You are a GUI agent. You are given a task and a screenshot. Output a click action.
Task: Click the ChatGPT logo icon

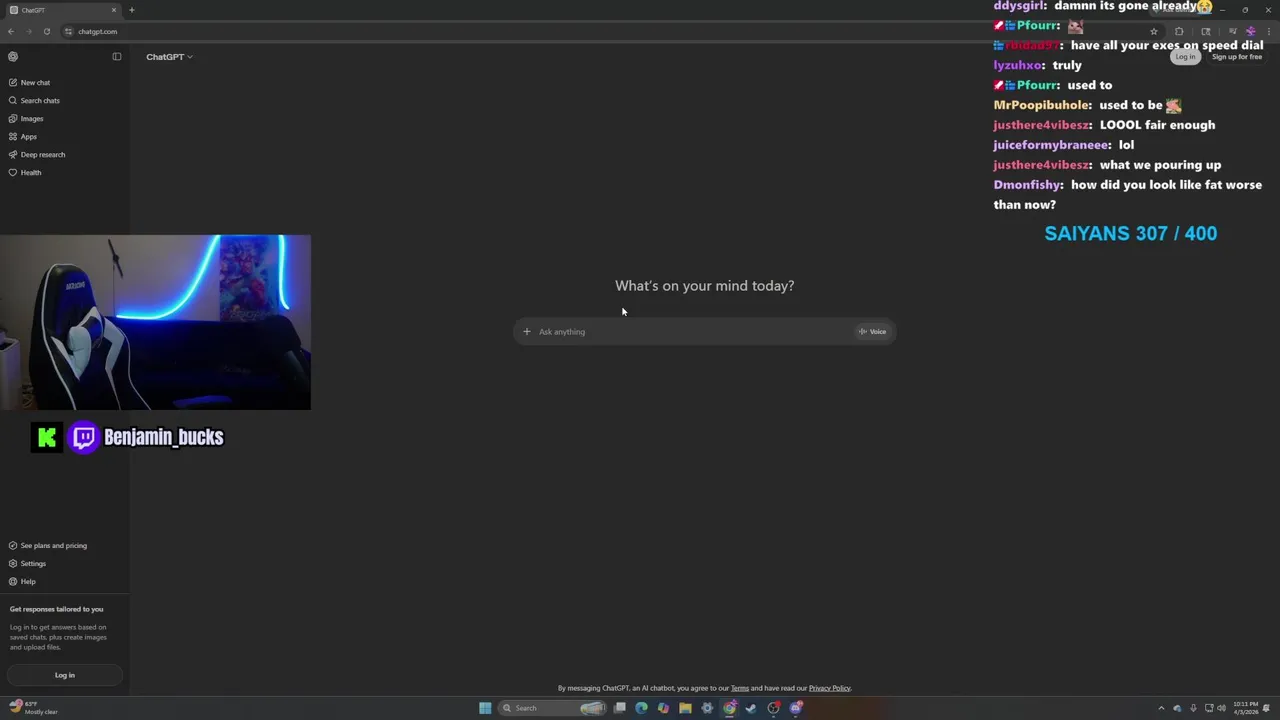[13, 57]
